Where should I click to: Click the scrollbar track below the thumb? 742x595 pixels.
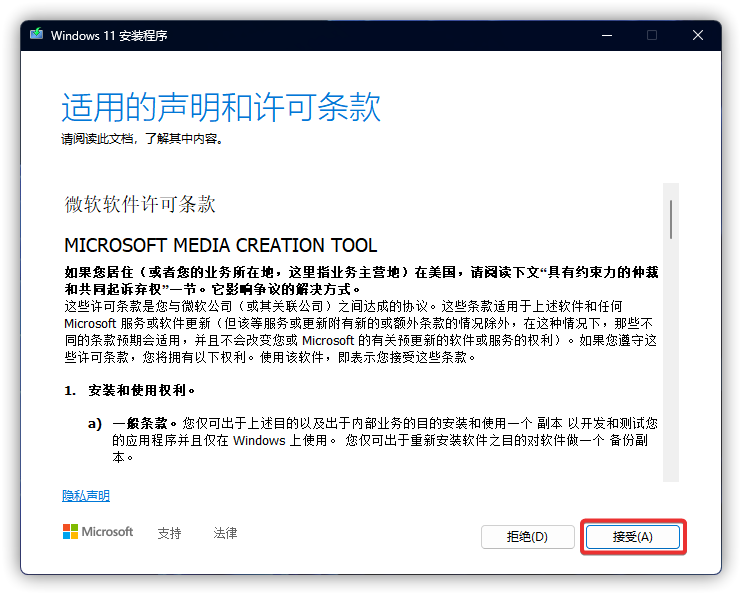point(671,380)
